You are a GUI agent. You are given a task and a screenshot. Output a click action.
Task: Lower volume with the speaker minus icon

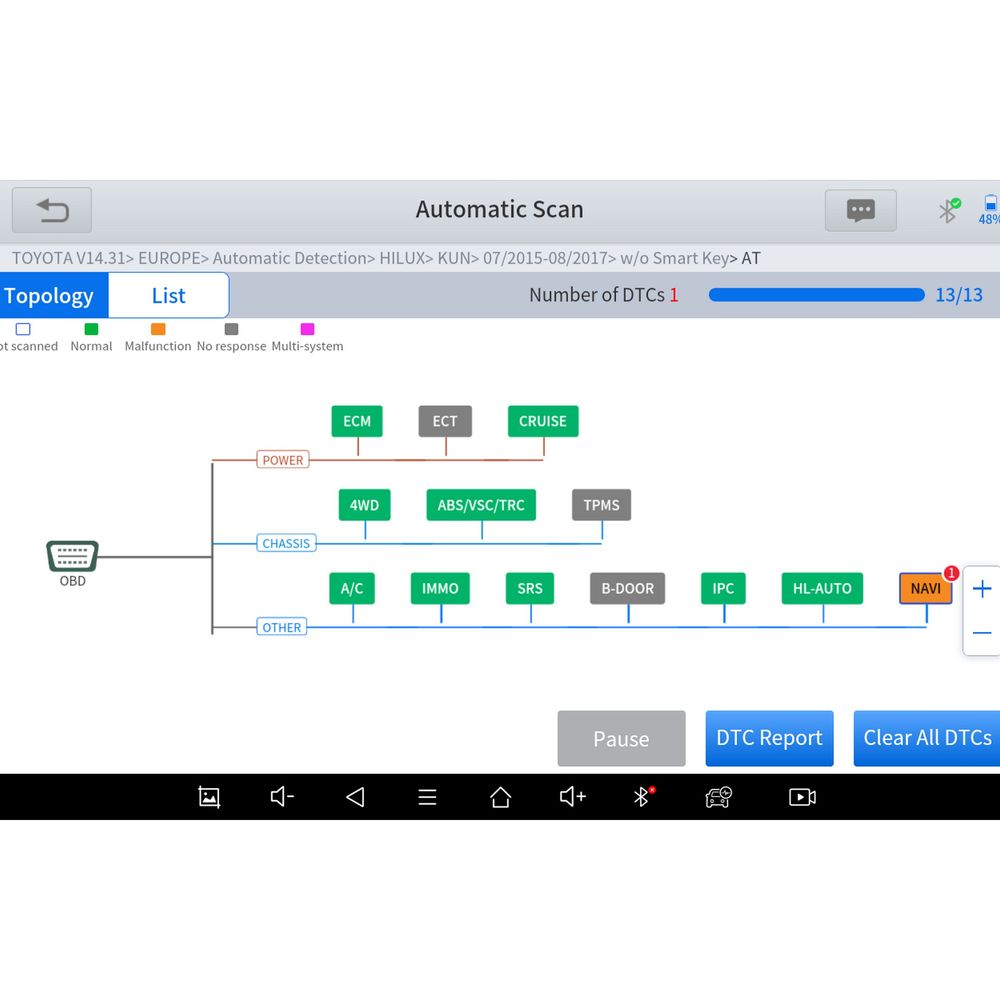(x=282, y=797)
